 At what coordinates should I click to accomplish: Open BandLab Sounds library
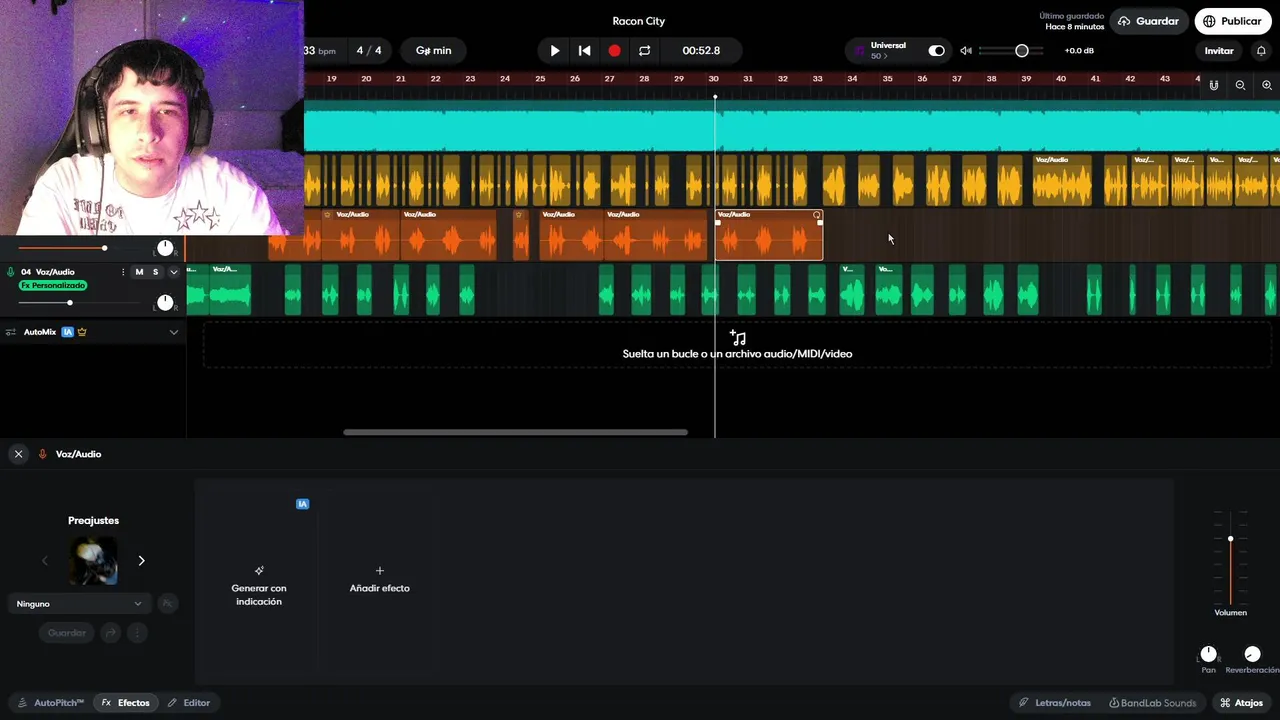click(1152, 703)
